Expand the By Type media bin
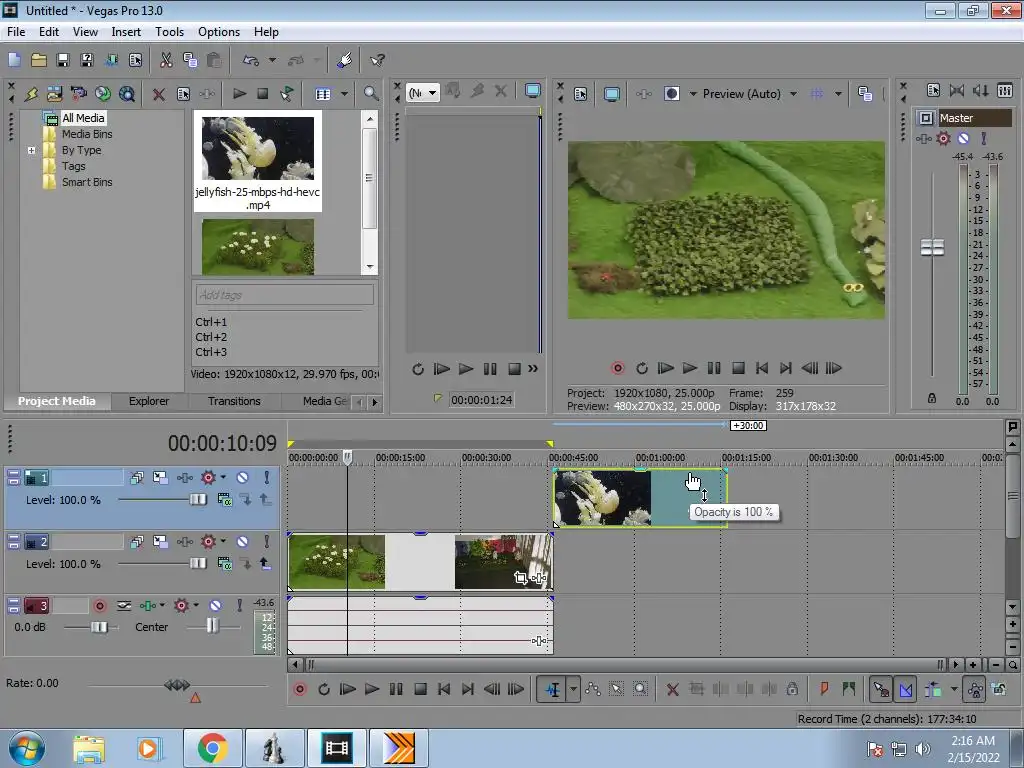Screen dimensions: 1024x768 [x=32, y=150]
